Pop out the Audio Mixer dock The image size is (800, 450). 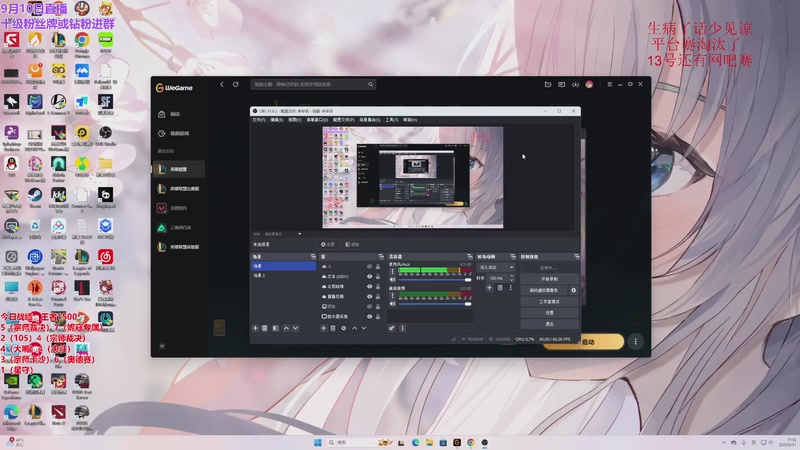tap(469, 257)
